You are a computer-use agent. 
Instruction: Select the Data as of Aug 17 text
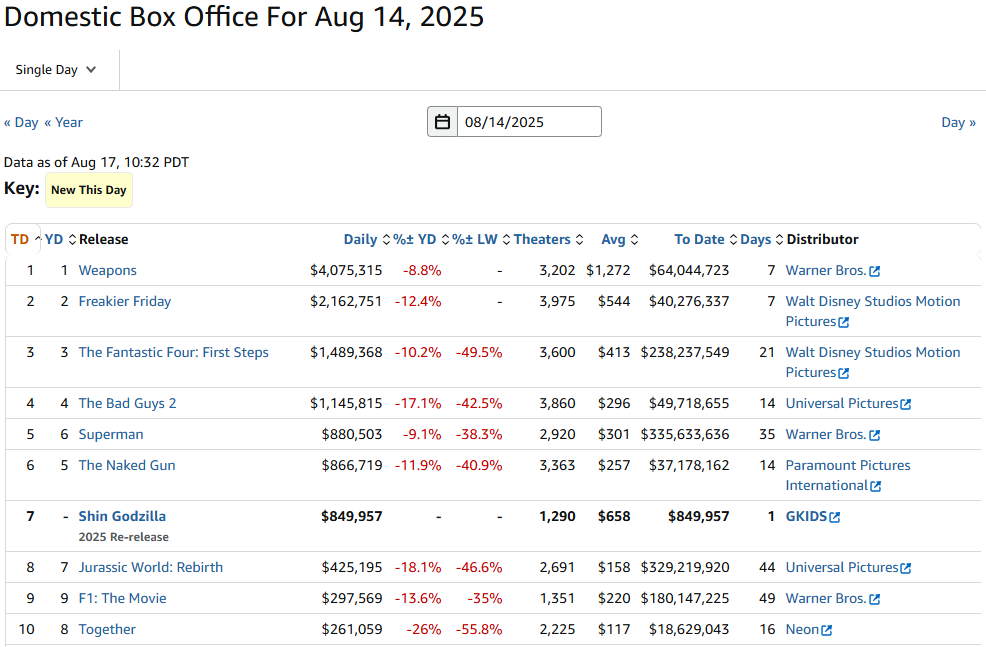96,162
